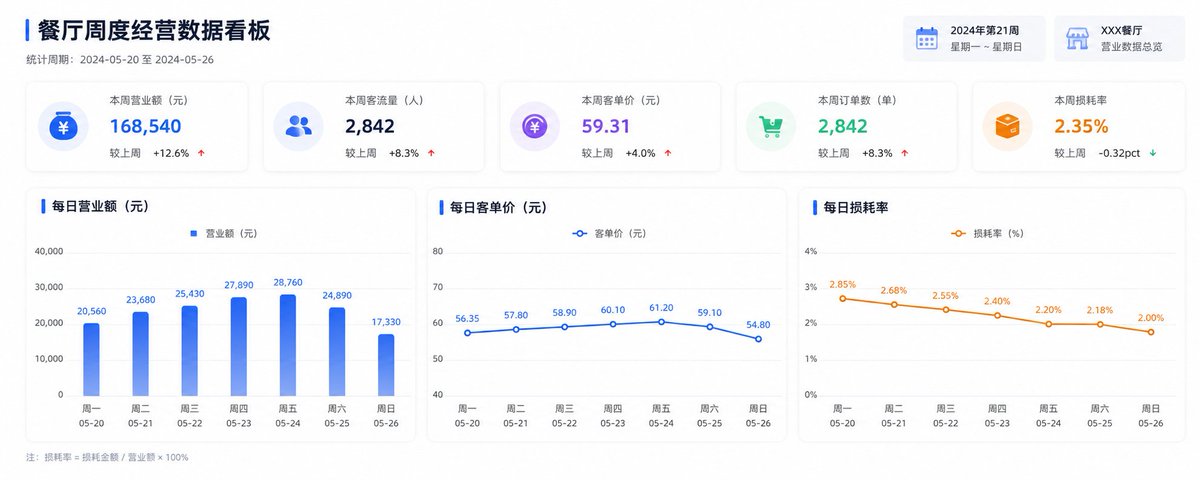The image size is (1200, 480).
Task: Click red up arrow next to +12.6%
Action: tap(201, 153)
